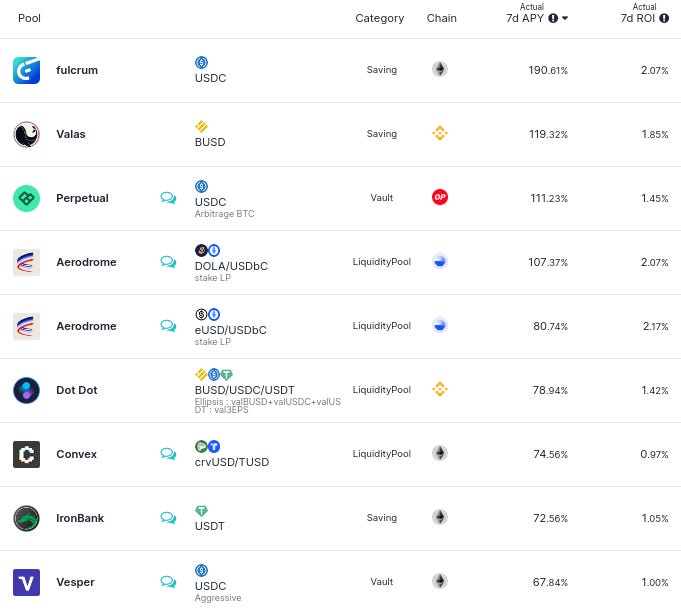Viewport: 681px width, 612px height.
Task: Click the Base chain icon in eUSD/USDbC row
Action: click(x=440, y=325)
